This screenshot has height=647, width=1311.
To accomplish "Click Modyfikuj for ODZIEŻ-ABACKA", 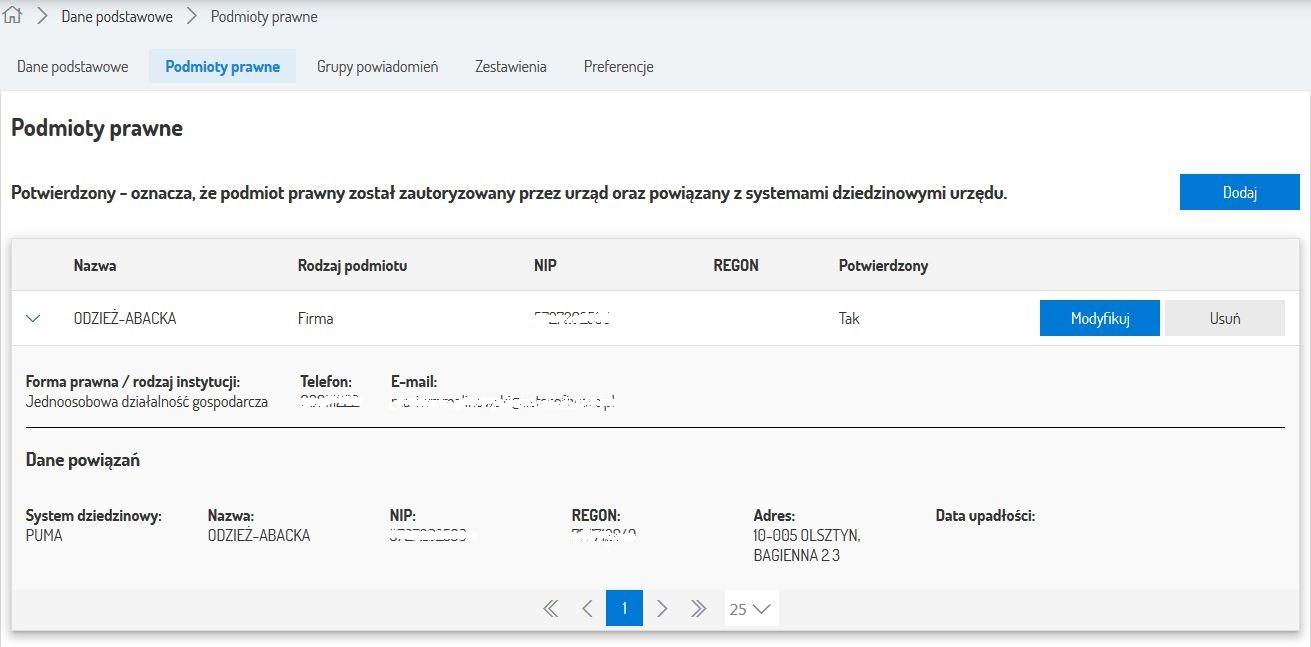I will pos(1099,319).
